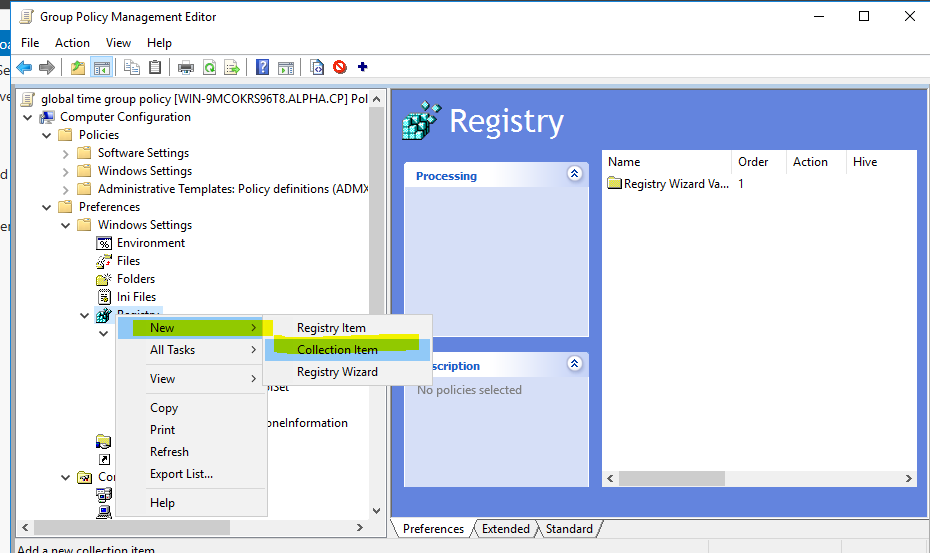Screen dimensions: 930x553
Task: Open the Action menu
Action: coord(72,43)
